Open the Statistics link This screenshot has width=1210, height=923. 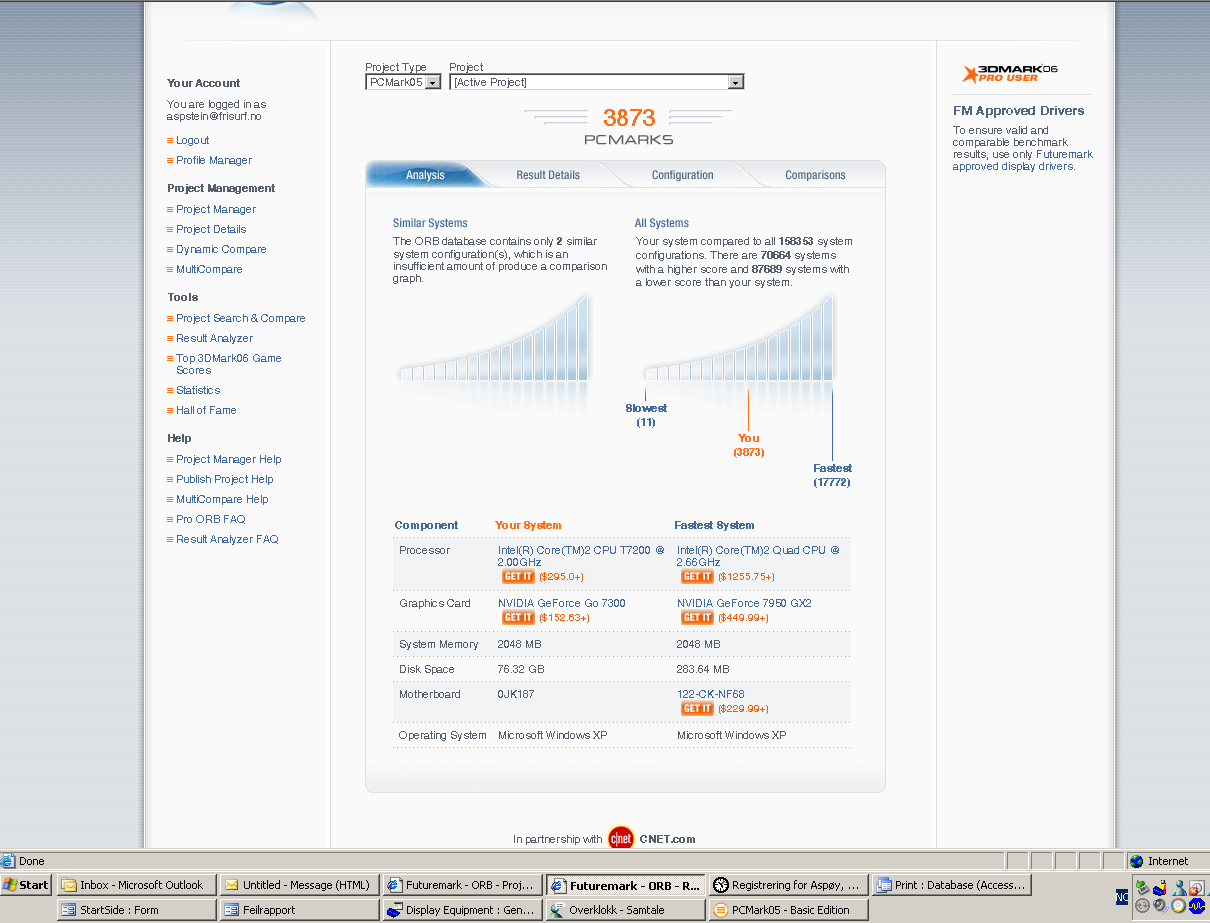tap(198, 391)
